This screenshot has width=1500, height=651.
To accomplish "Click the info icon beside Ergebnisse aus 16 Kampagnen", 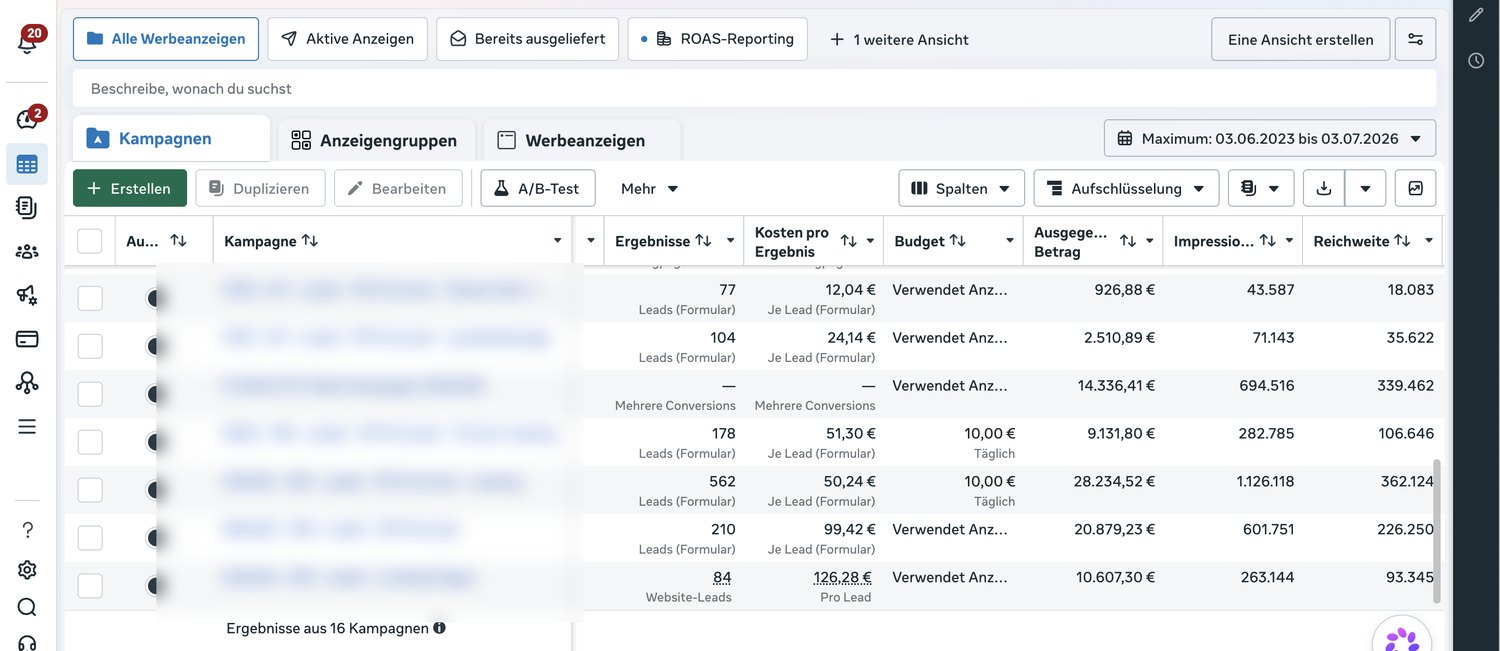I will (x=439, y=628).
